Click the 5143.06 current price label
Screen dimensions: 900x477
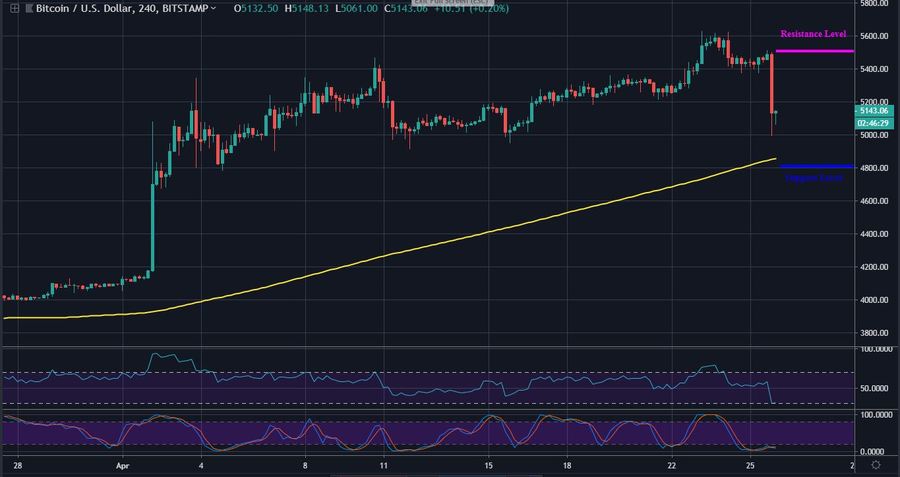tap(874, 111)
